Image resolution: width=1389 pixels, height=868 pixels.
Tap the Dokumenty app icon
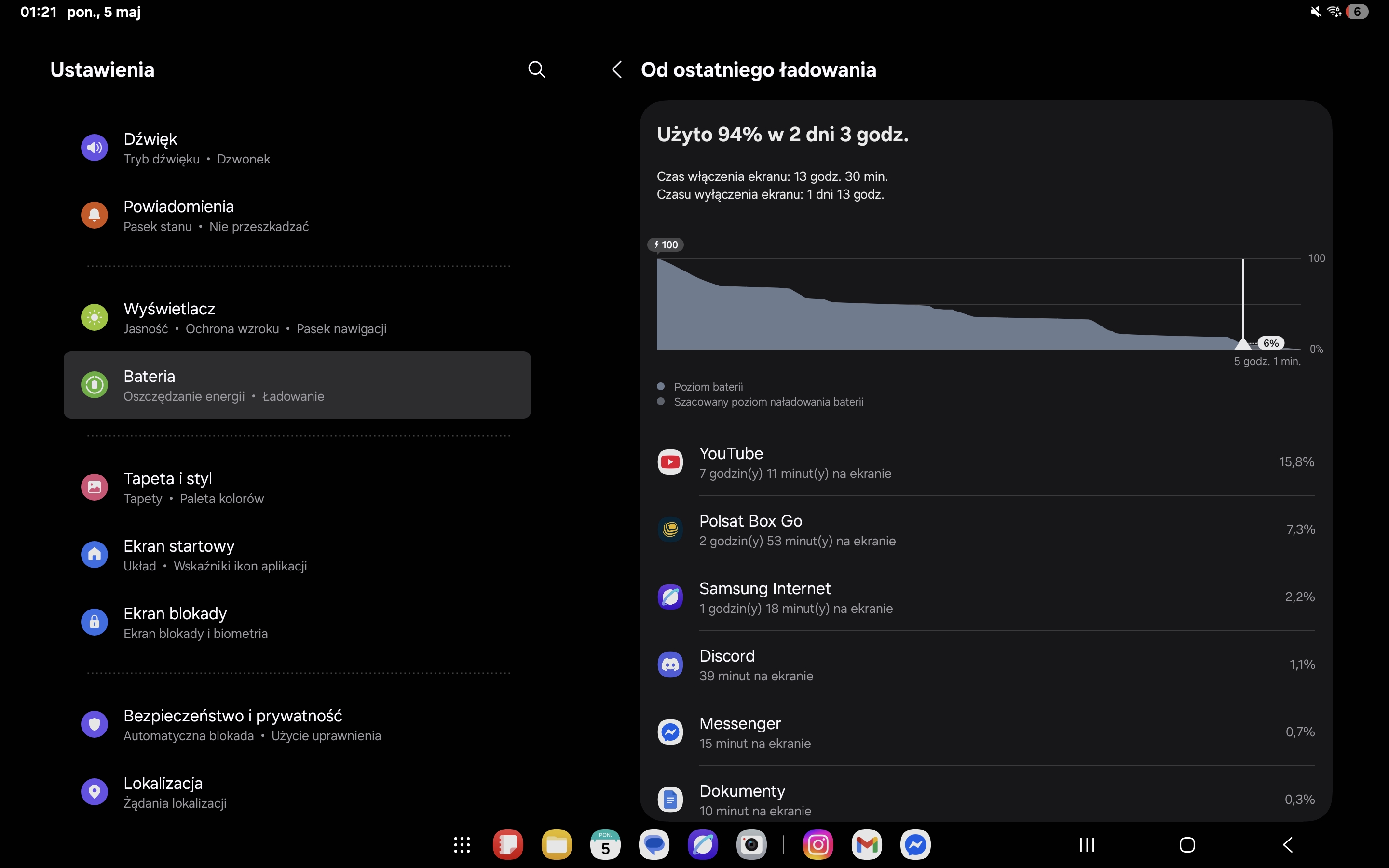point(670,800)
